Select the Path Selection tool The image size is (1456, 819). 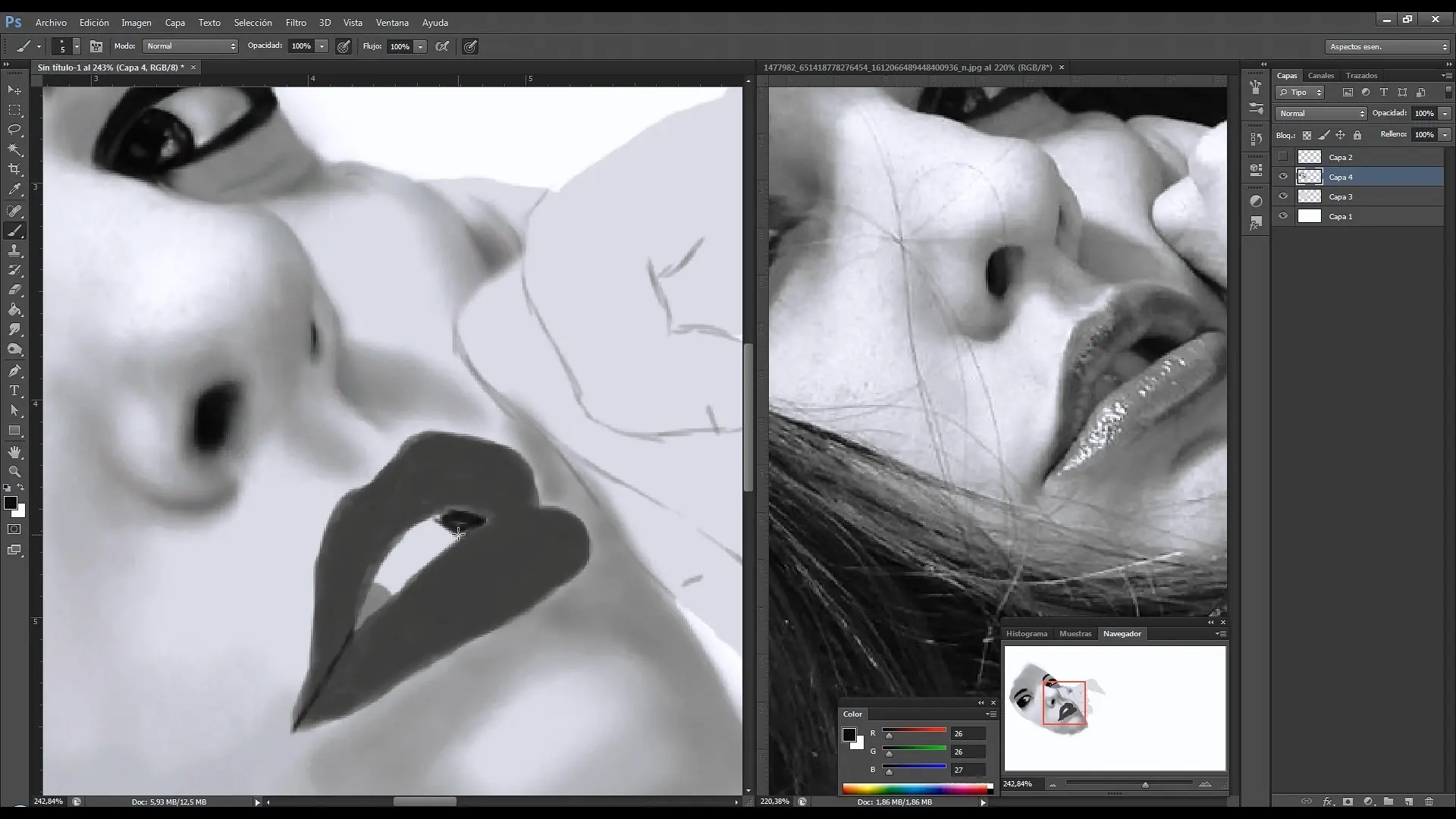point(14,410)
